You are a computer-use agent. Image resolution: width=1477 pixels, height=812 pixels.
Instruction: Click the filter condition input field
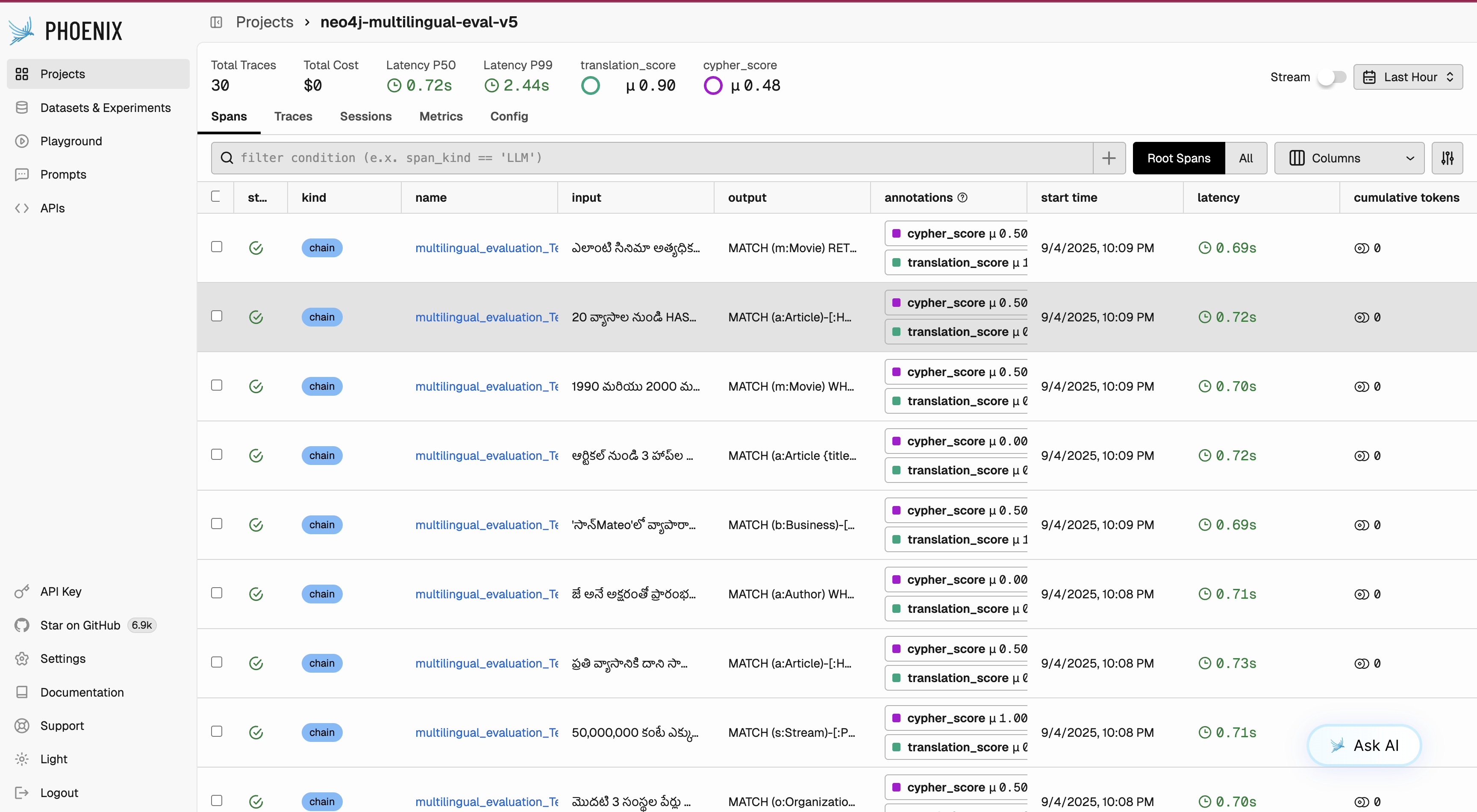click(x=653, y=158)
